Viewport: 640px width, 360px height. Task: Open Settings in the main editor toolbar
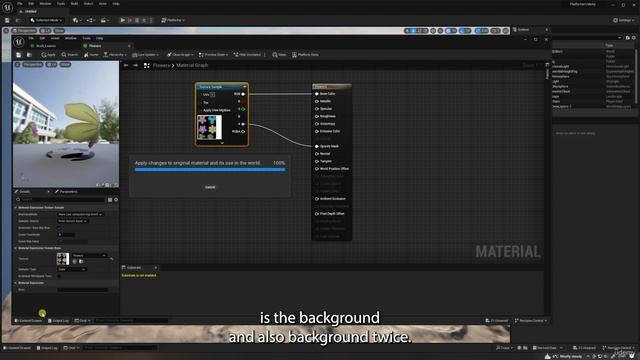(624, 20)
